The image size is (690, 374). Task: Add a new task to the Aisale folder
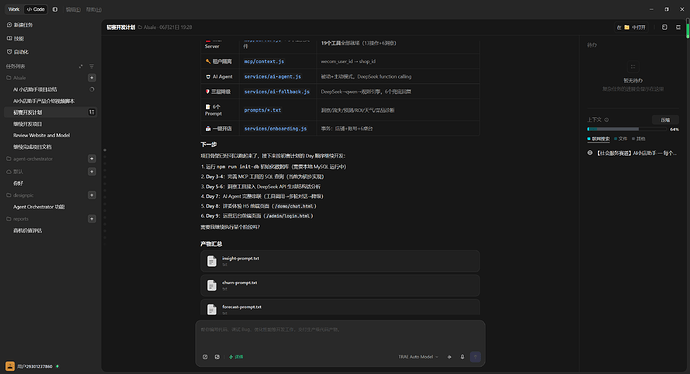click(92, 78)
